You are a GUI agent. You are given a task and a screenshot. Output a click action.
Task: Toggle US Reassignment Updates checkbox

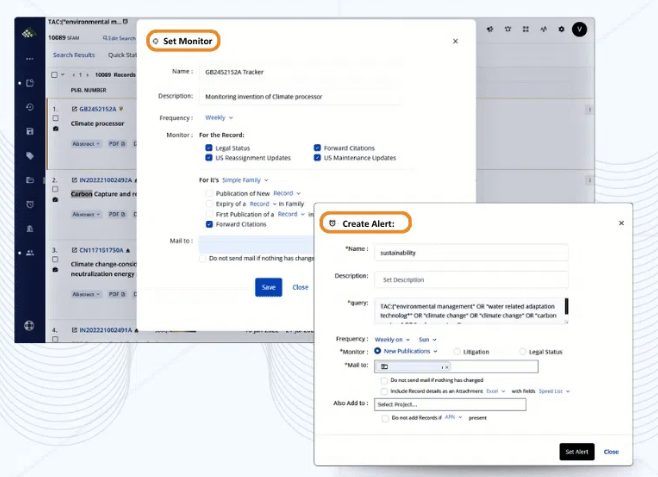click(208, 158)
